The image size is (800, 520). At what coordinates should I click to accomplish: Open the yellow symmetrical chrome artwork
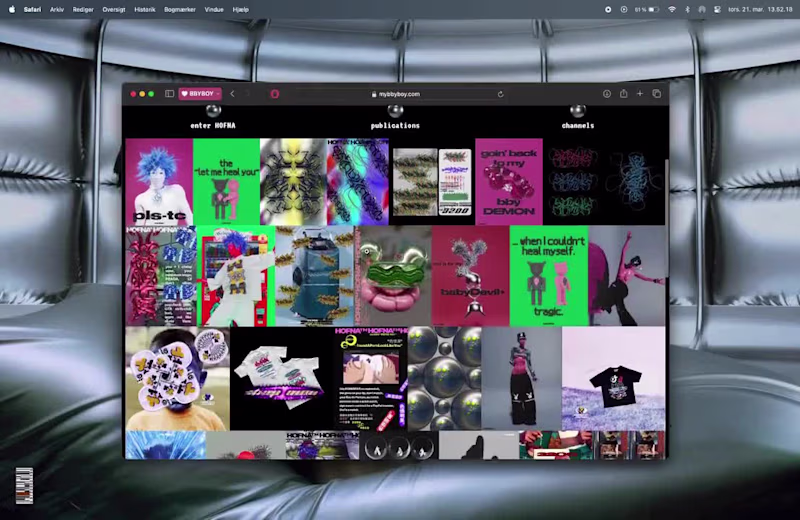pos(293,182)
